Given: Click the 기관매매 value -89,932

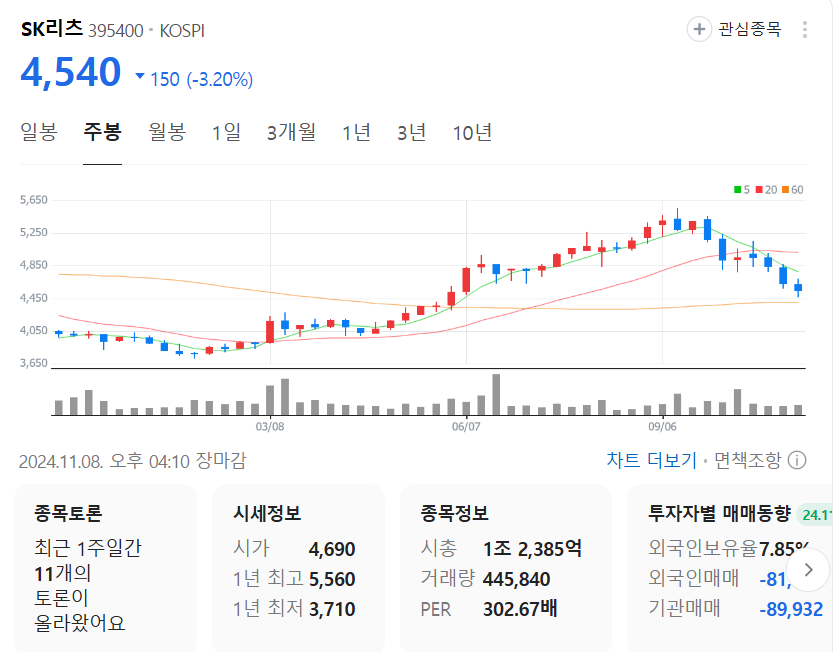Looking at the screenshot, I should point(791,609).
